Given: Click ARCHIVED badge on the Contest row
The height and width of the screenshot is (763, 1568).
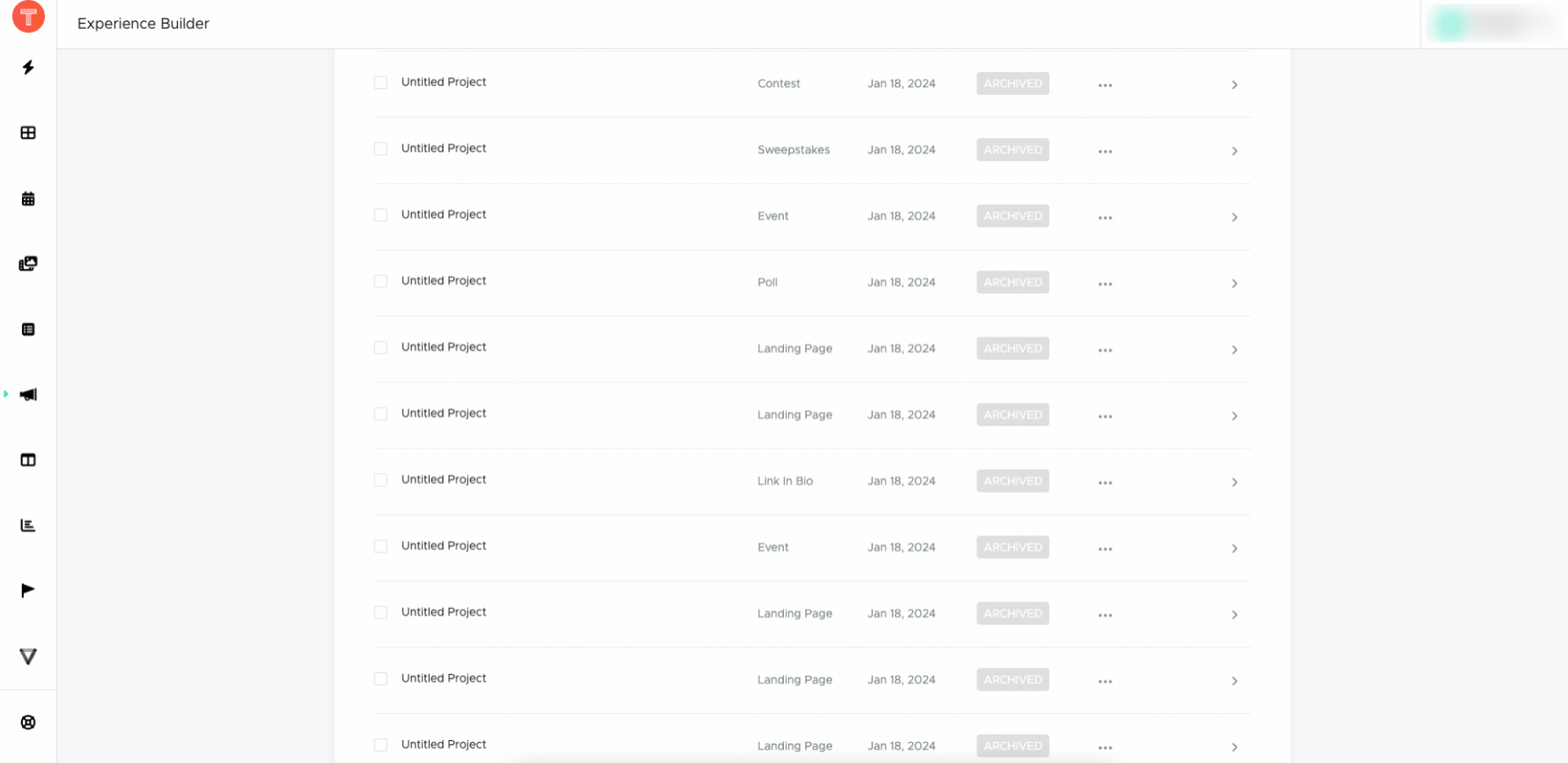Looking at the screenshot, I should click(x=1013, y=83).
